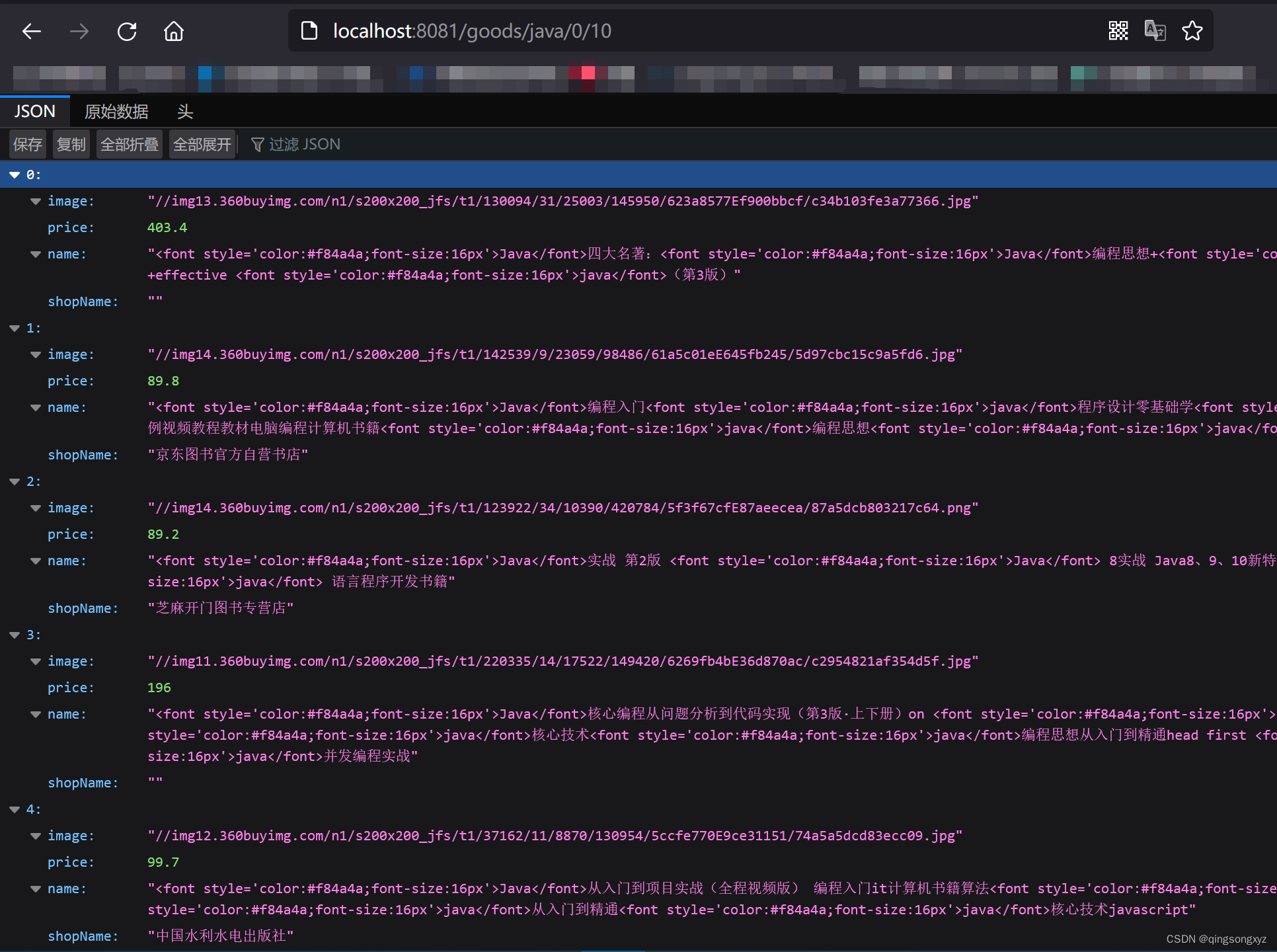Click the image URL ending c2954821af354d5f.jpg

(562, 661)
